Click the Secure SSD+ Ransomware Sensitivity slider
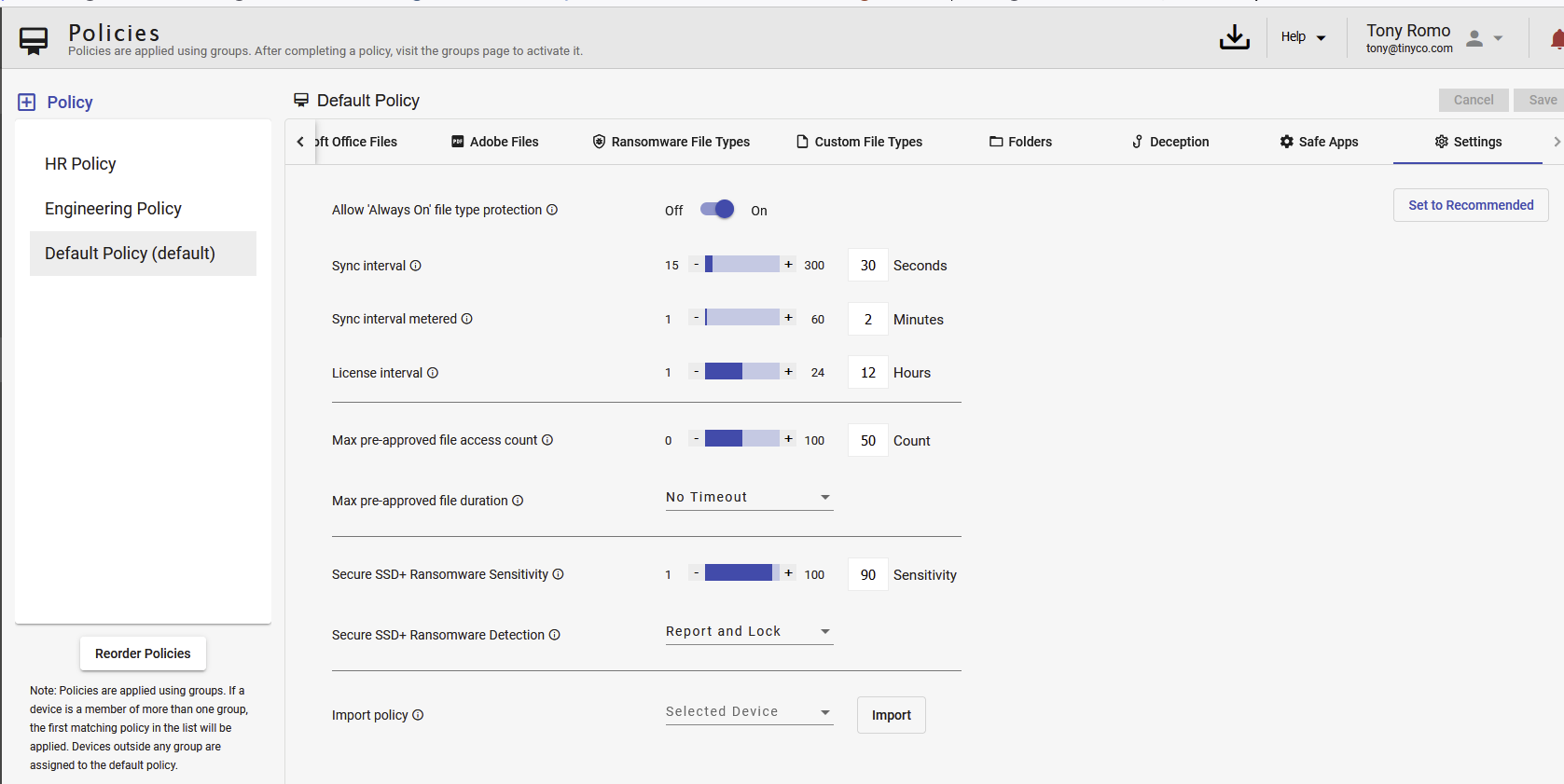Image resolution: width=1564 pixels, height=784 pixels. (x=741, y=573)
